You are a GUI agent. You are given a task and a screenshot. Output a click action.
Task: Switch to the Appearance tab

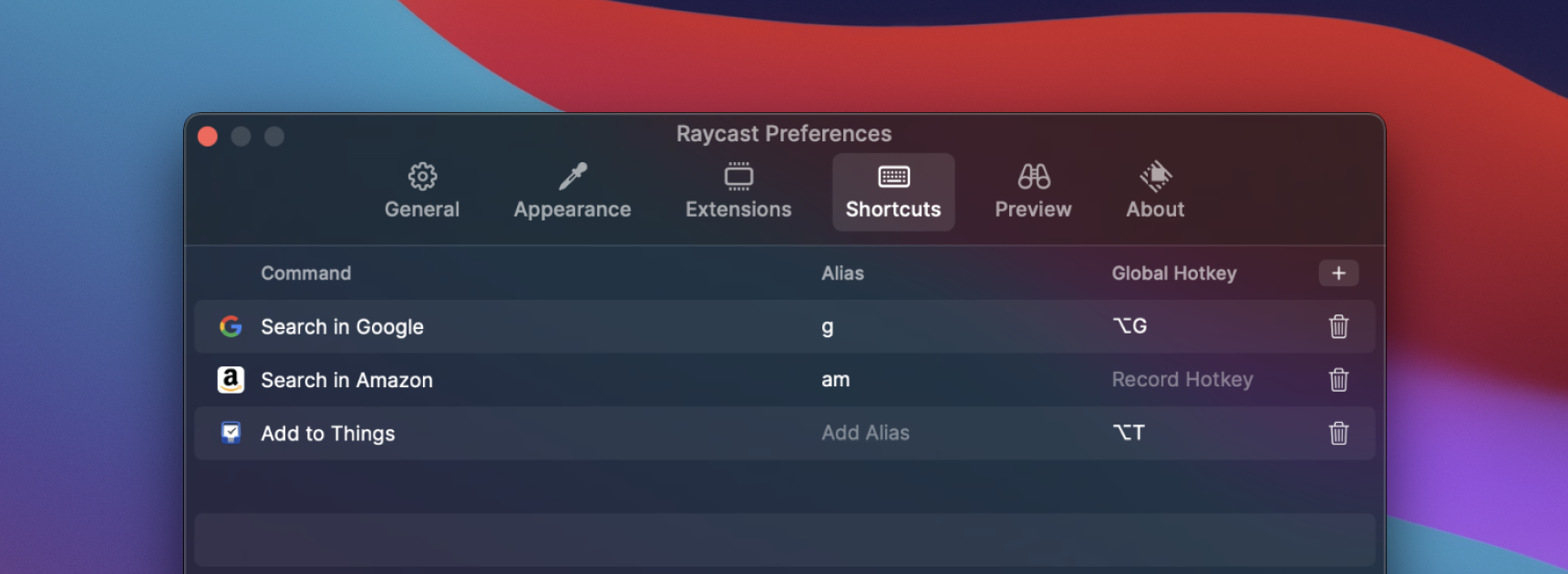tap(572, 191)
